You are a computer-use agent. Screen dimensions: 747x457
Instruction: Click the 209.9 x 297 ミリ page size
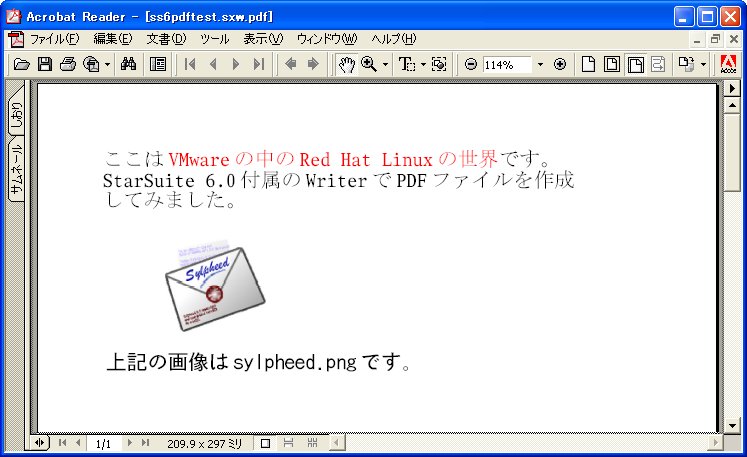click(x=204, y=444)
